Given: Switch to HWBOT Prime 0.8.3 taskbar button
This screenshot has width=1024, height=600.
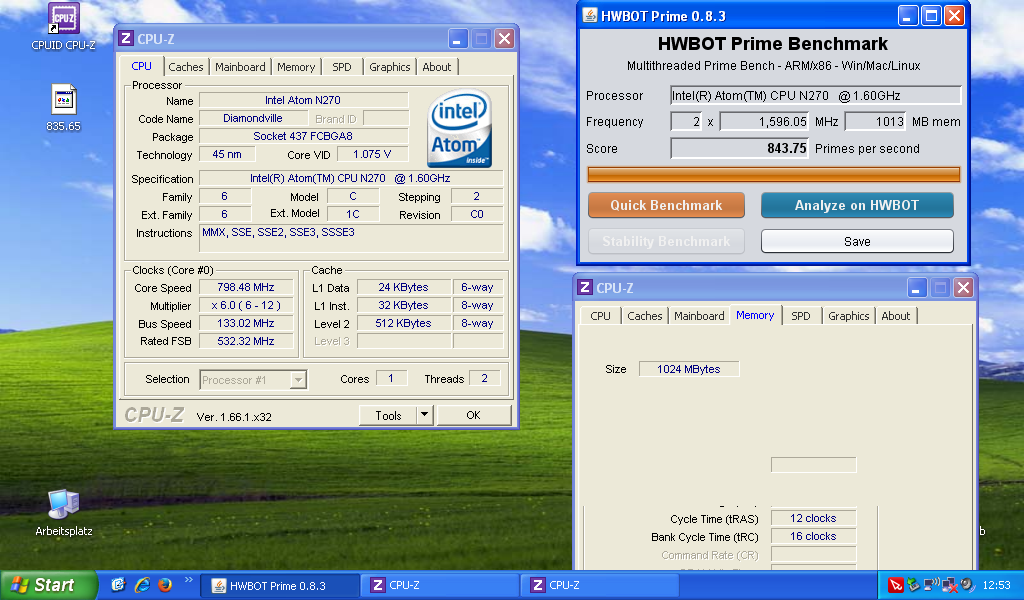Looking at the screenshot, I should [x=280, y=586].
